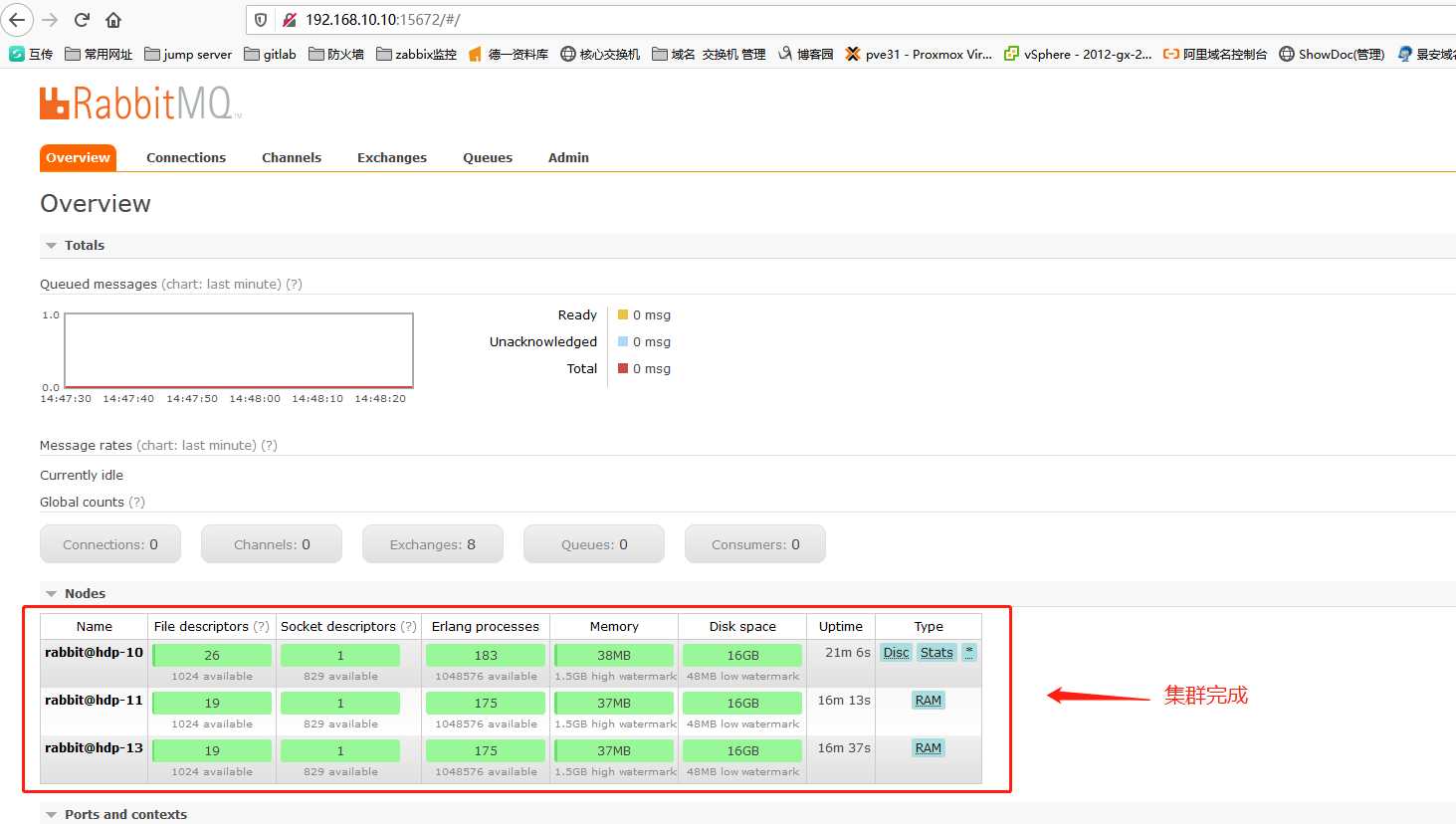Switch to the Connections tab
Image resolution: width=1456 pixels, height=824 pixels.
pos(186,157)
